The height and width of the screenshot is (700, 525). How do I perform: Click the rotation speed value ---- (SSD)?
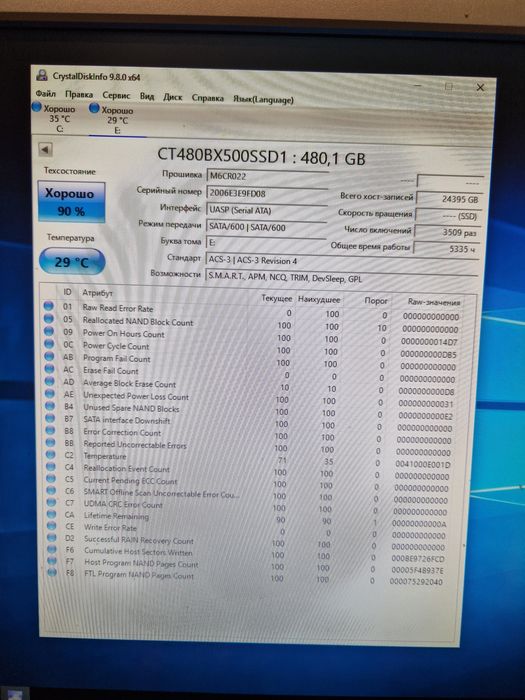(x=448, y=216)
